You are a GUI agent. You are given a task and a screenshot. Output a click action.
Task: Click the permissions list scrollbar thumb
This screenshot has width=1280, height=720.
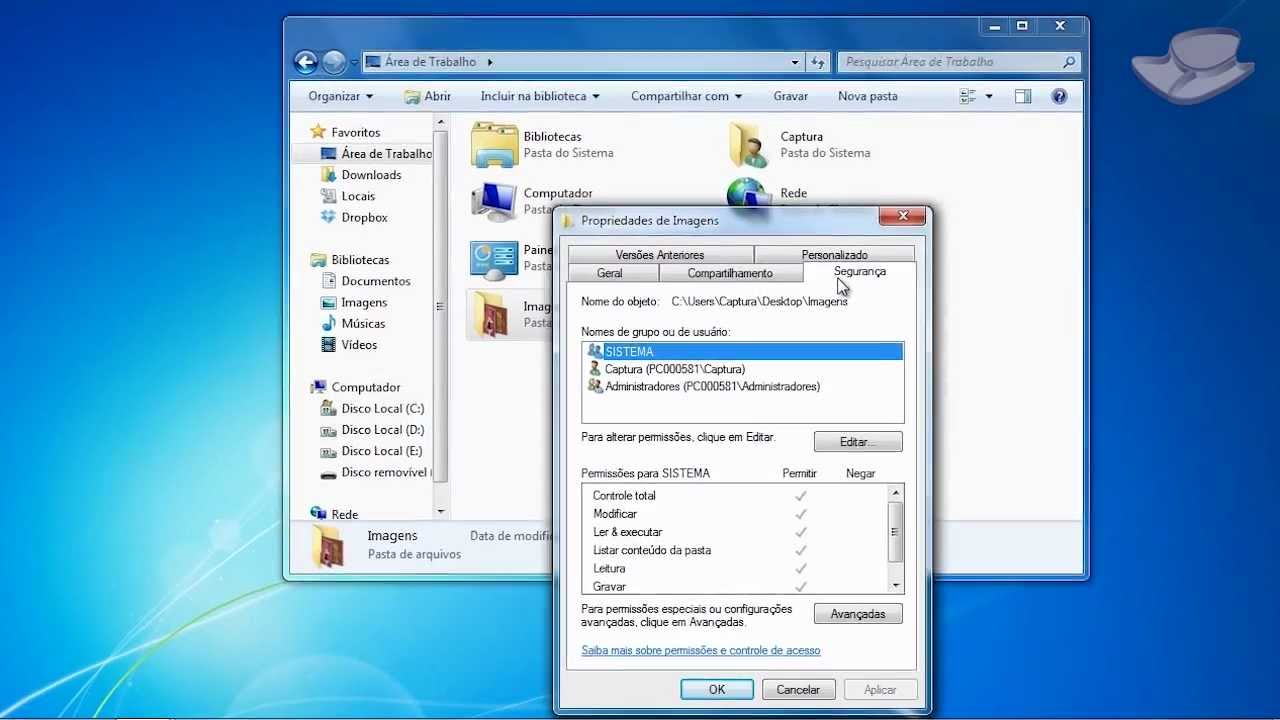pos(896,532)
